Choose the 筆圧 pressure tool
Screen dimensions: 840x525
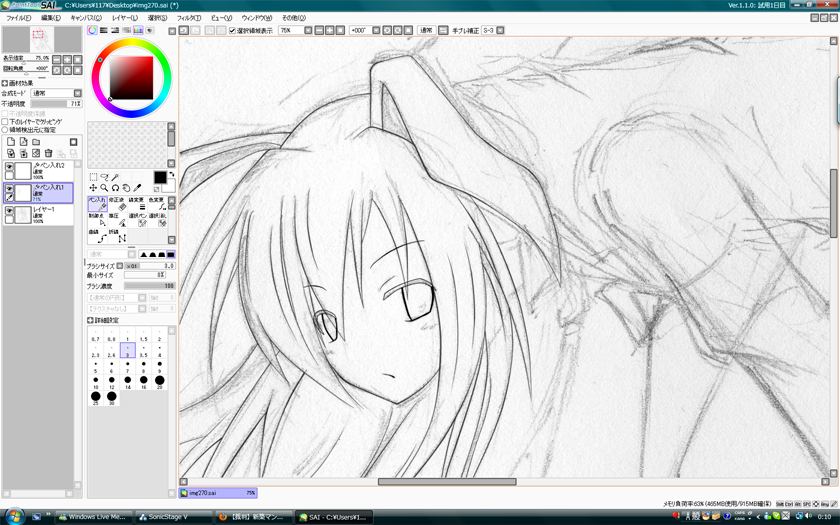117,220
